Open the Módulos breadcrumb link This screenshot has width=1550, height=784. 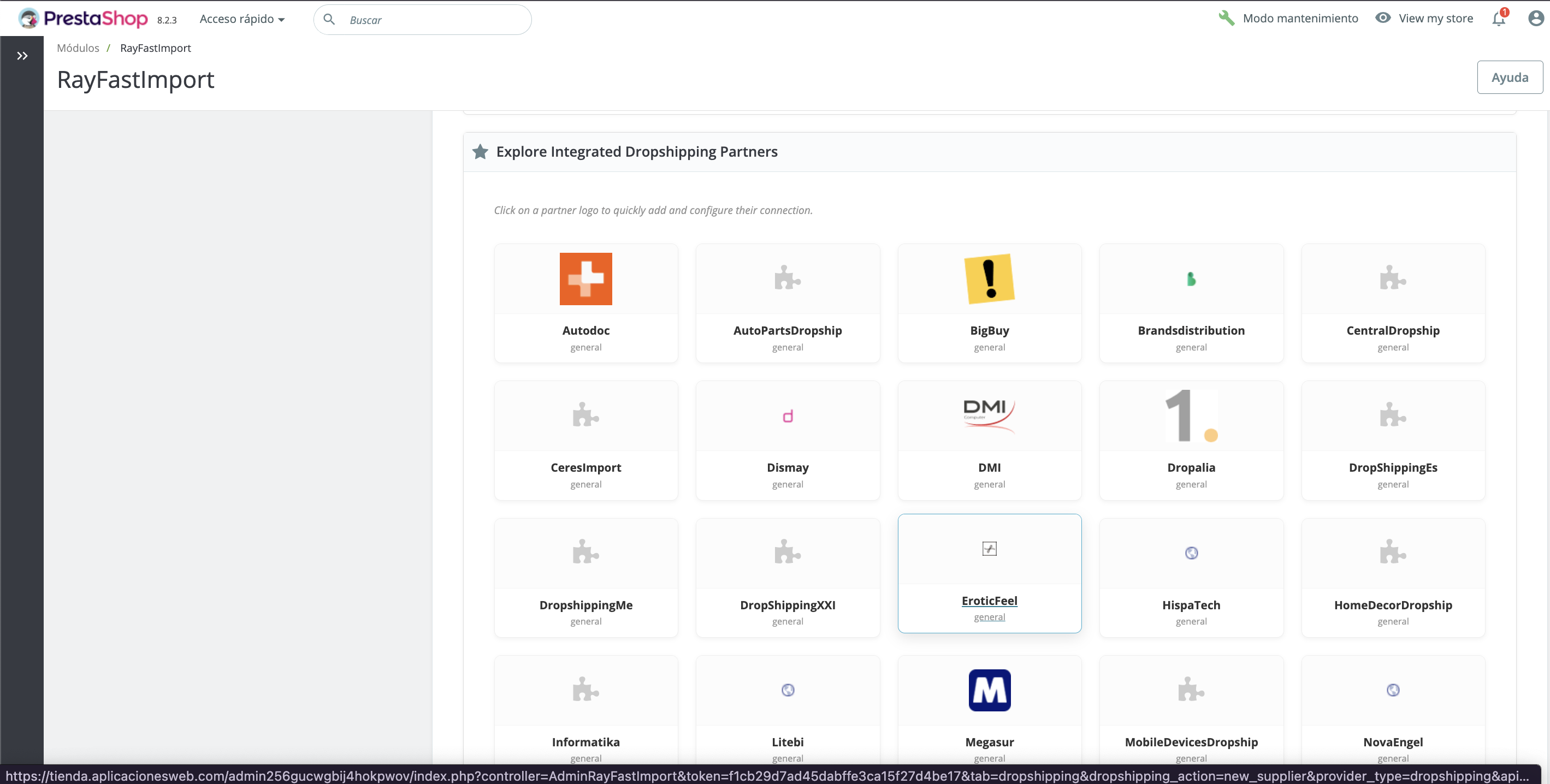77,47
